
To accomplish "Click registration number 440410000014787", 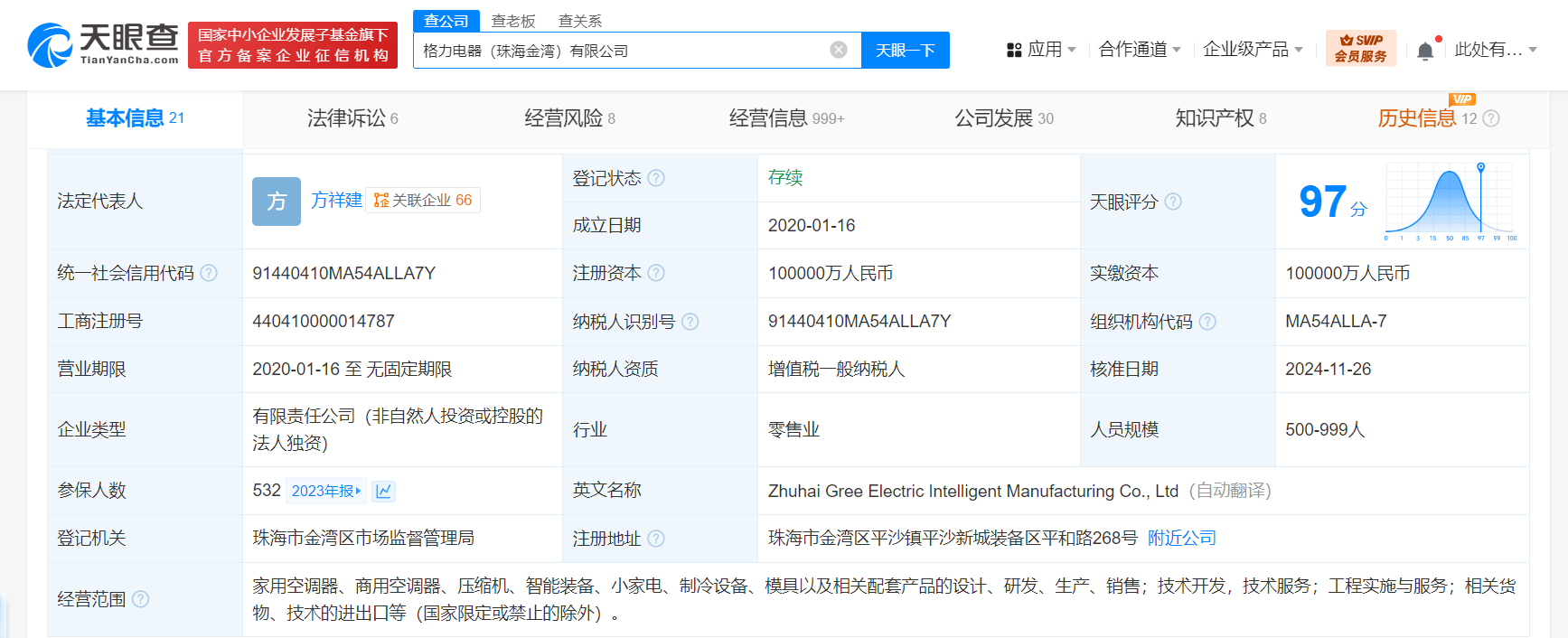I will click(324, 322).
